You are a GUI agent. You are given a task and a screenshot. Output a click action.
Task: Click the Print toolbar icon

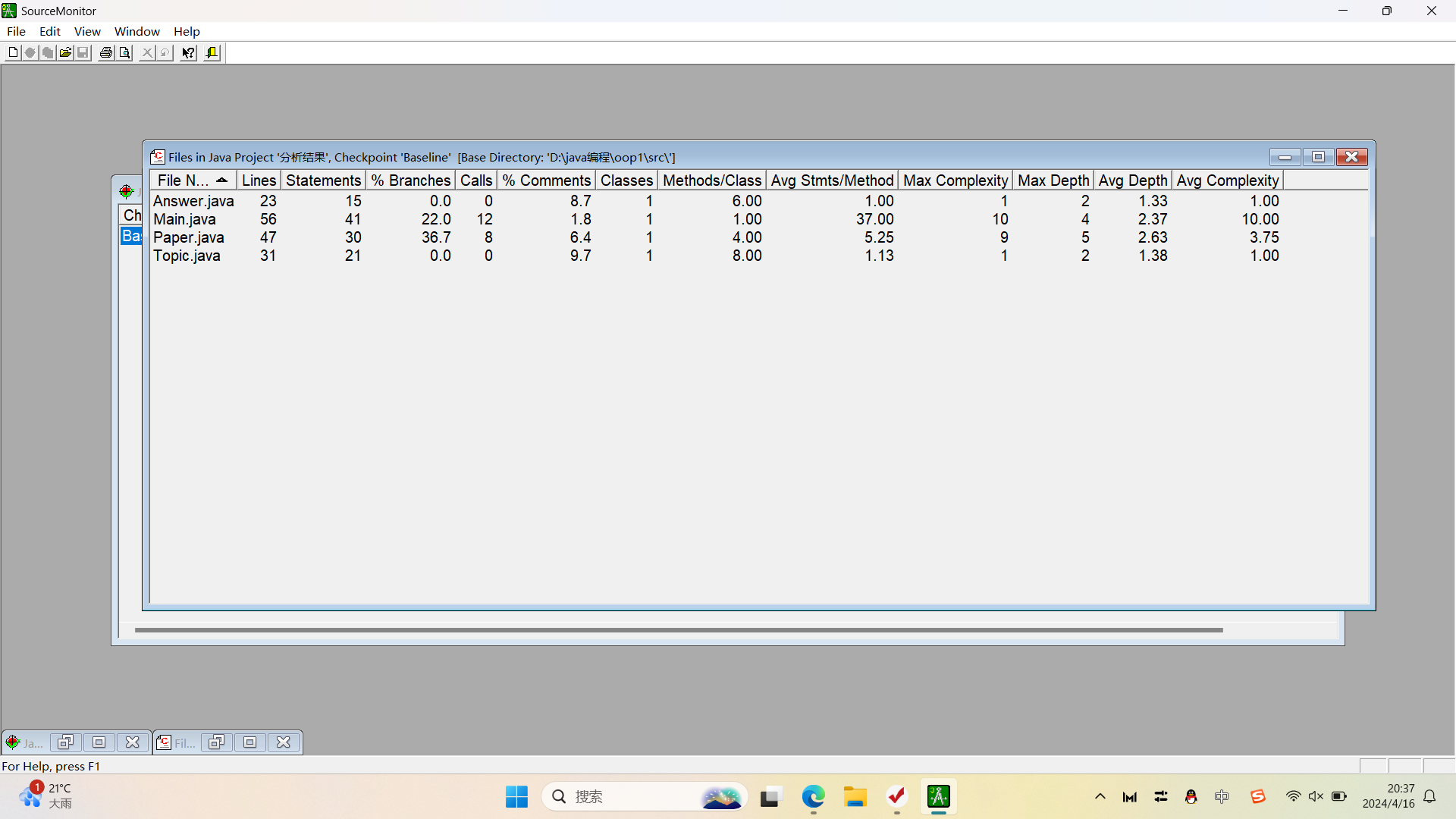click(106, 52)
